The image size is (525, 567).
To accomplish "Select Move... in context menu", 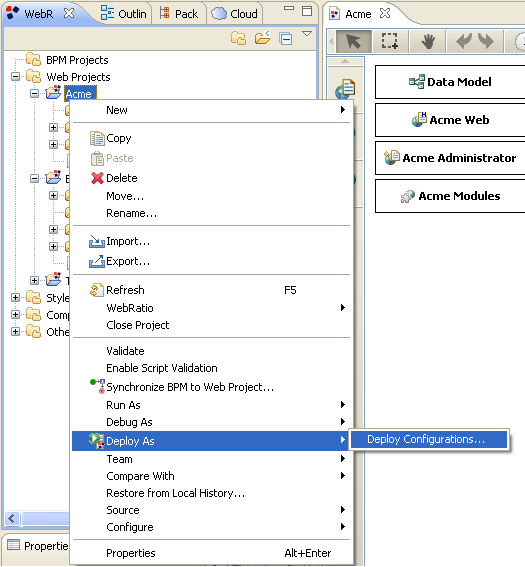I will (x=212, y=196).
